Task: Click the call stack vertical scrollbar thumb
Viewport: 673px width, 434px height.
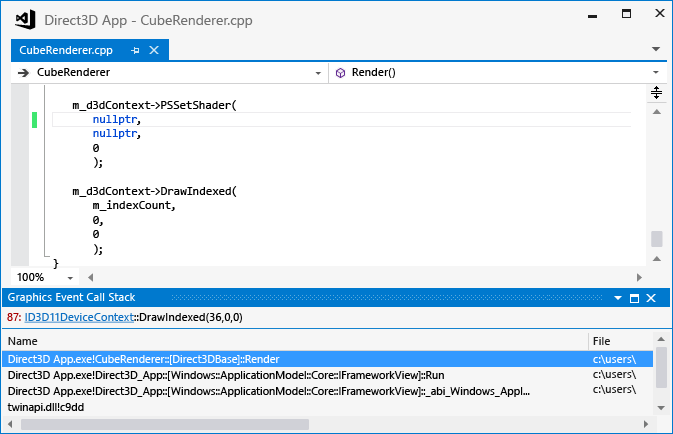Action: 661,367
